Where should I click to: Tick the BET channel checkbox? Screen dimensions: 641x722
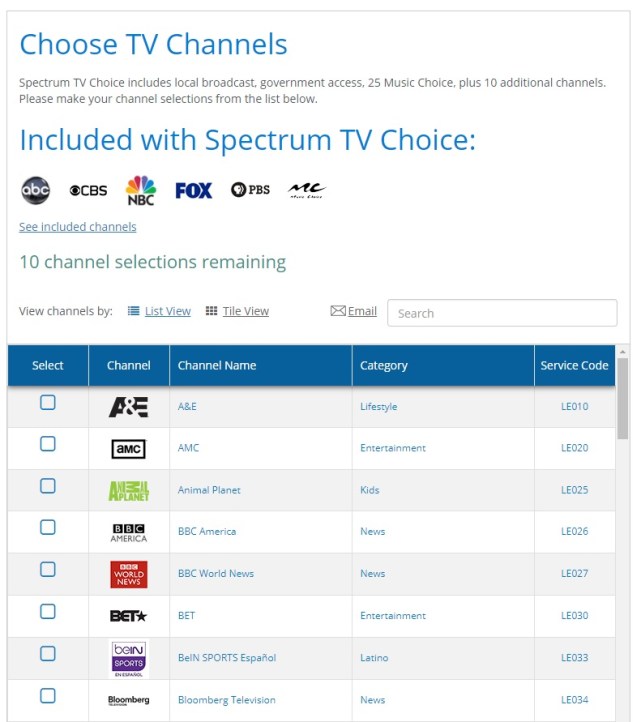click(47, 612)
